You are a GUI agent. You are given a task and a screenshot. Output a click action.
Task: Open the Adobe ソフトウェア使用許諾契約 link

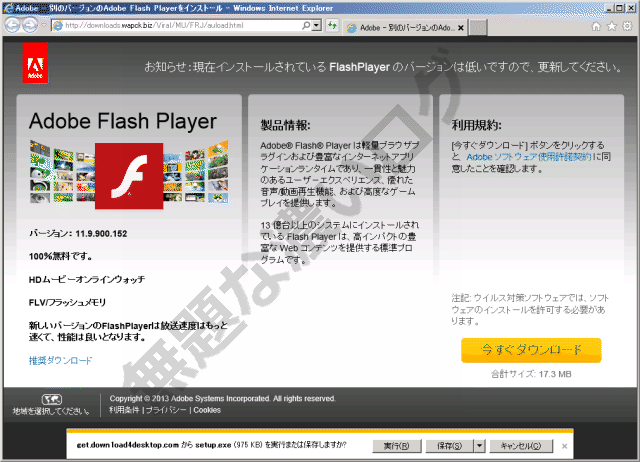(529, 157)
